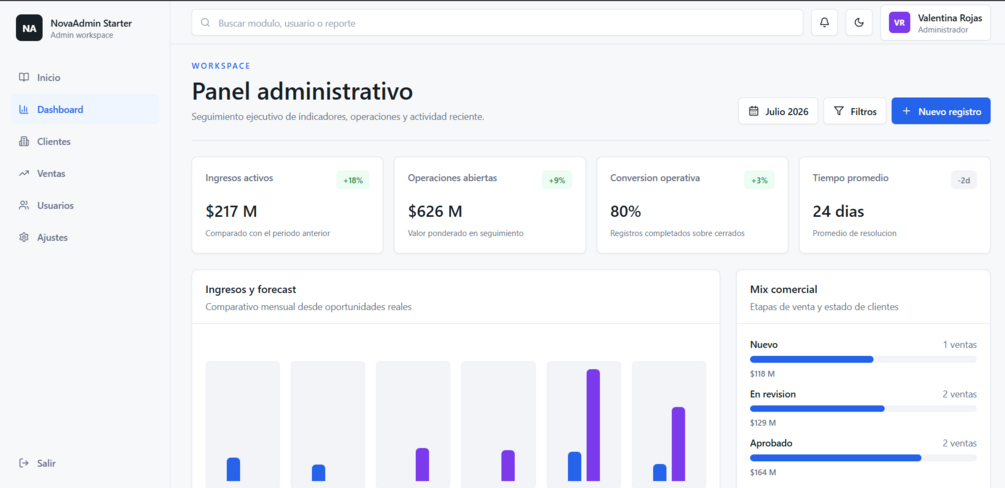Click the $118 M amount
1005x488 pixels.
point(763,374)
